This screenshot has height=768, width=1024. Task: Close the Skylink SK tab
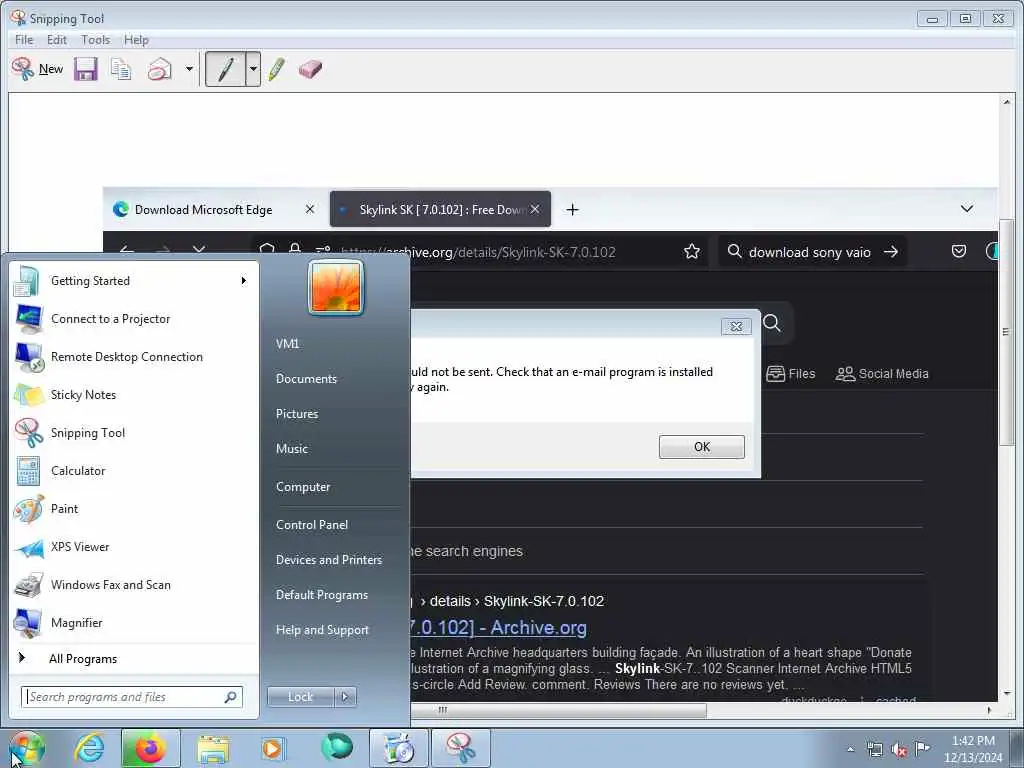click(535, 209)
